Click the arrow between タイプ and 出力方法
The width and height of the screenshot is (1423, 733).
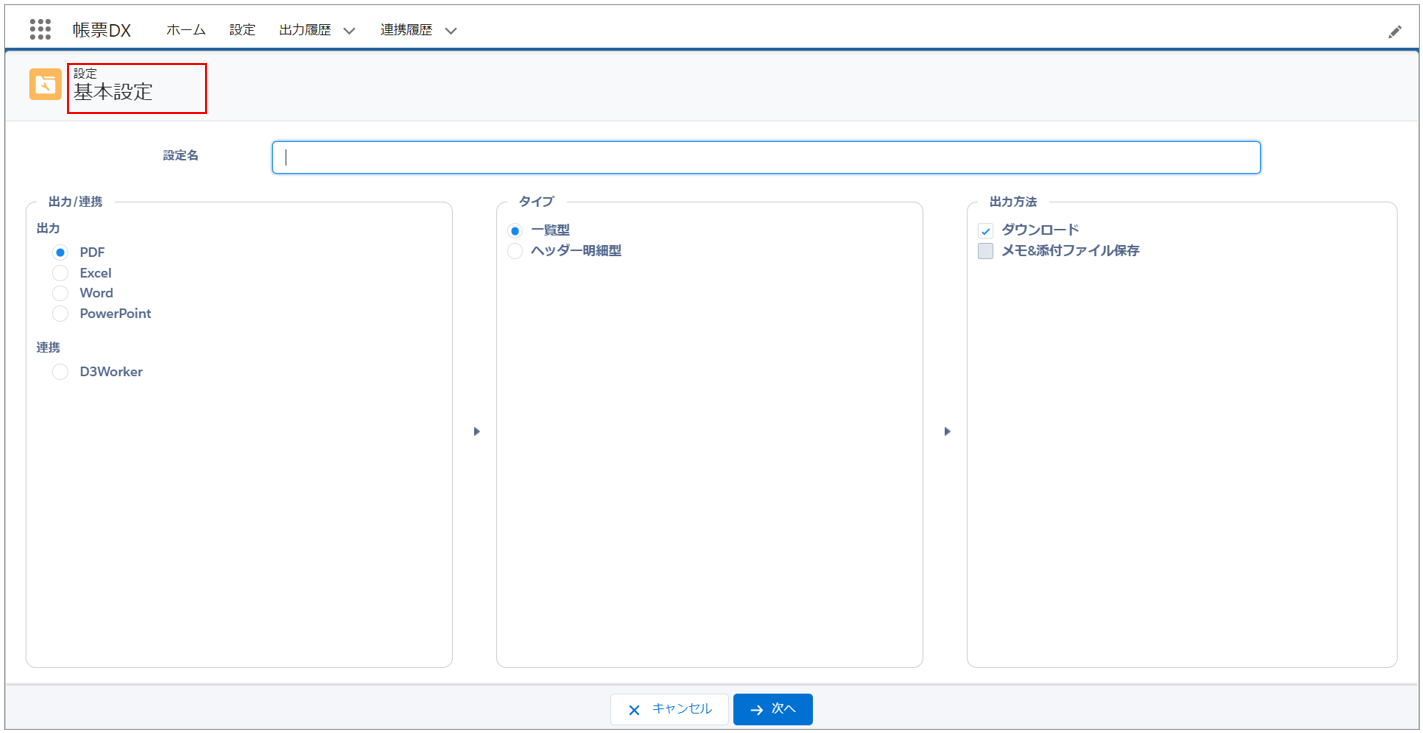point(947,432)
